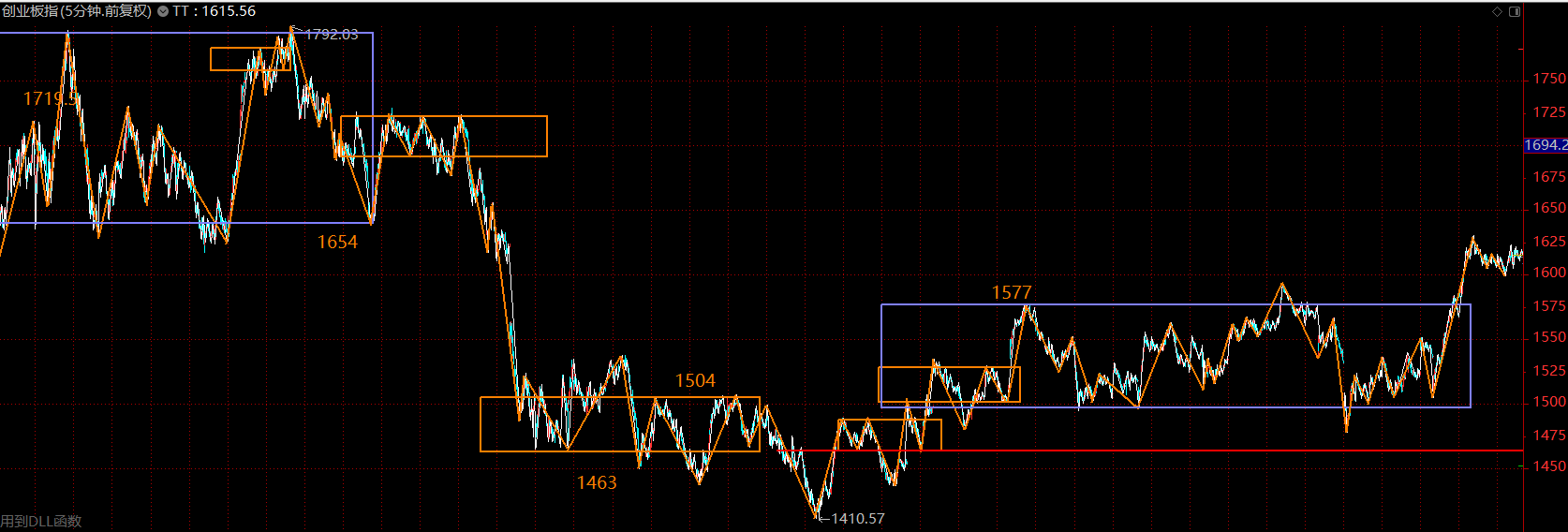Click the 创业板指(5分钟.前复权) chart title
Screen dimensions: 1568x532
pyautogui.click(x=77, y=11)
